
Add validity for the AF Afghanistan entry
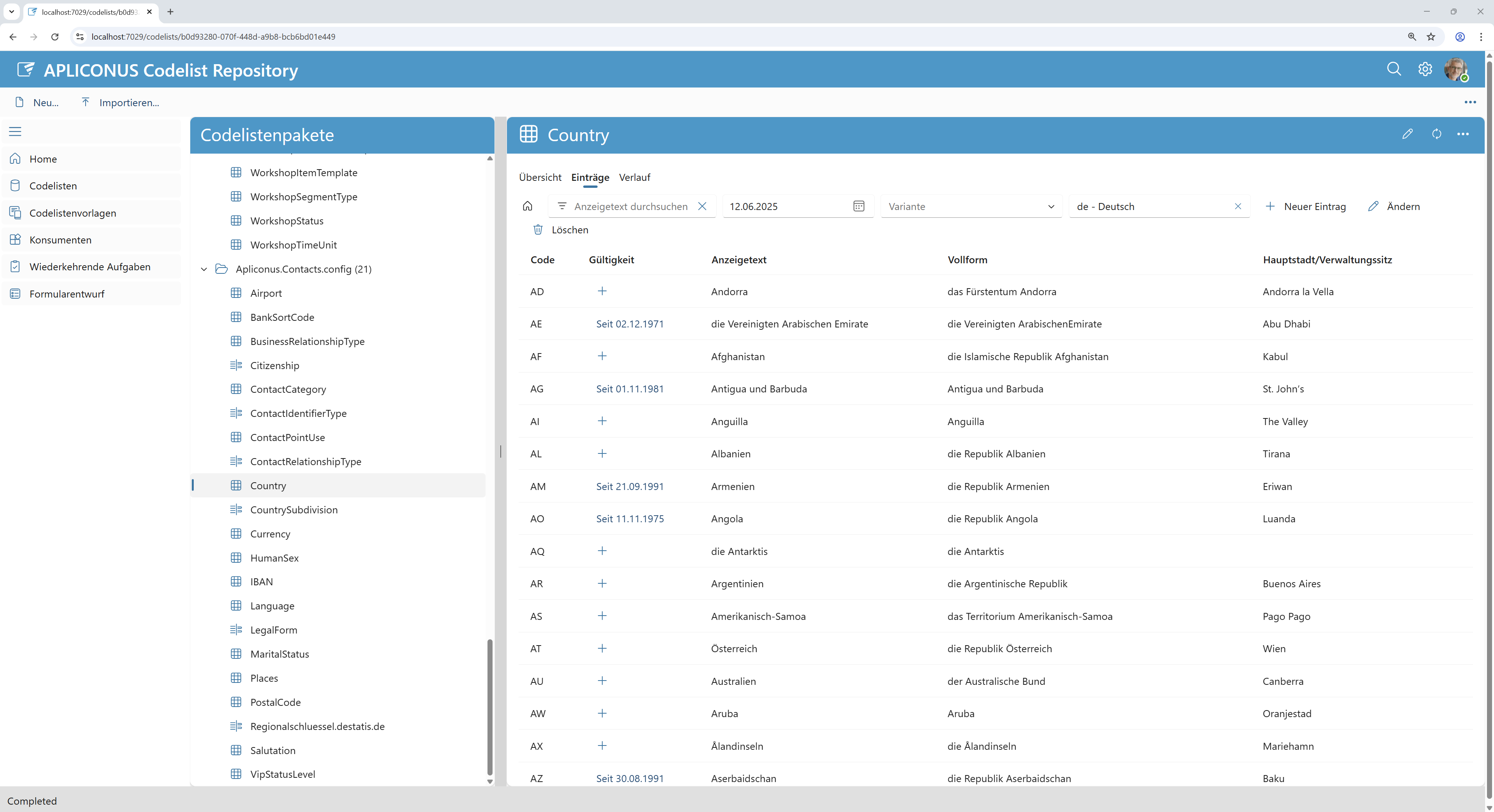pyautogui.click(x=602, y=356)
